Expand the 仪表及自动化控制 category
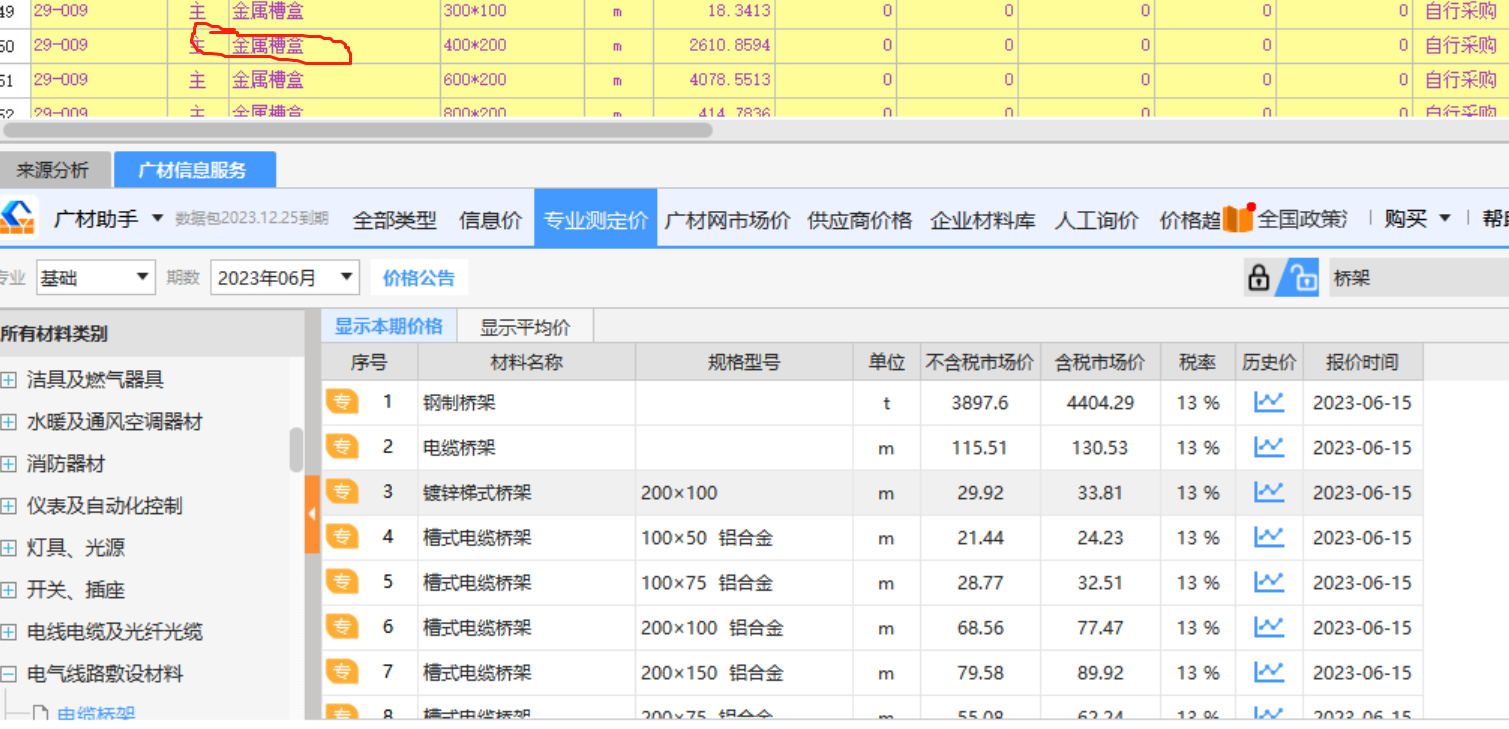 [x=8, y=506]
